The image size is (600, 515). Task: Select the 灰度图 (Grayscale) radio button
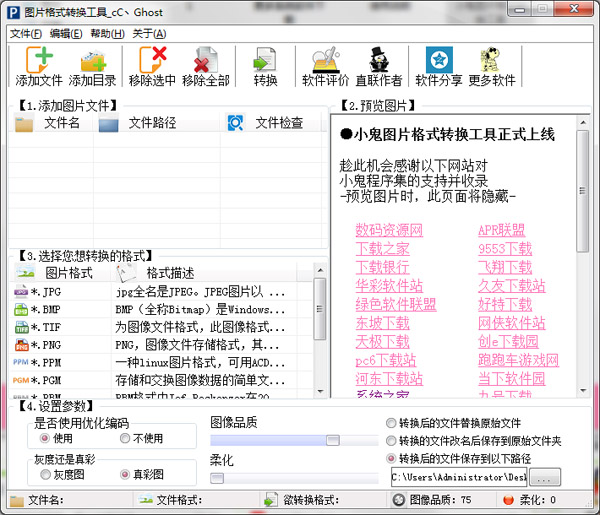pos(44,474)
